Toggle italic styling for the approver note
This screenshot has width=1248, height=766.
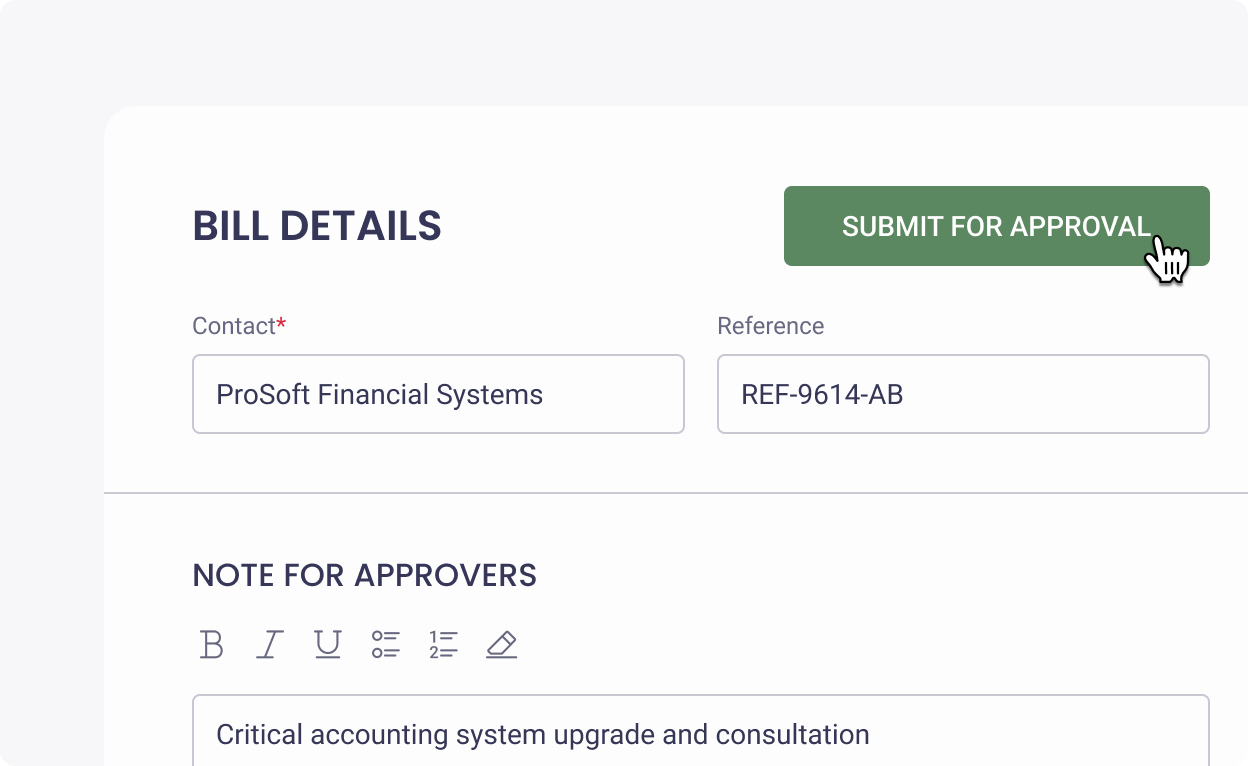pos(269,644)
